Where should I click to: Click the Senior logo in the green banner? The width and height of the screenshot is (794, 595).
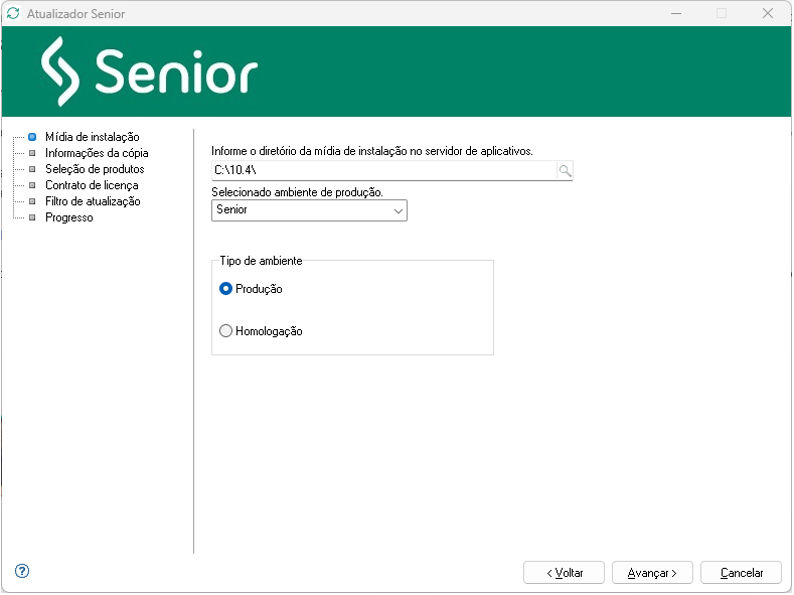pos(150,70)
